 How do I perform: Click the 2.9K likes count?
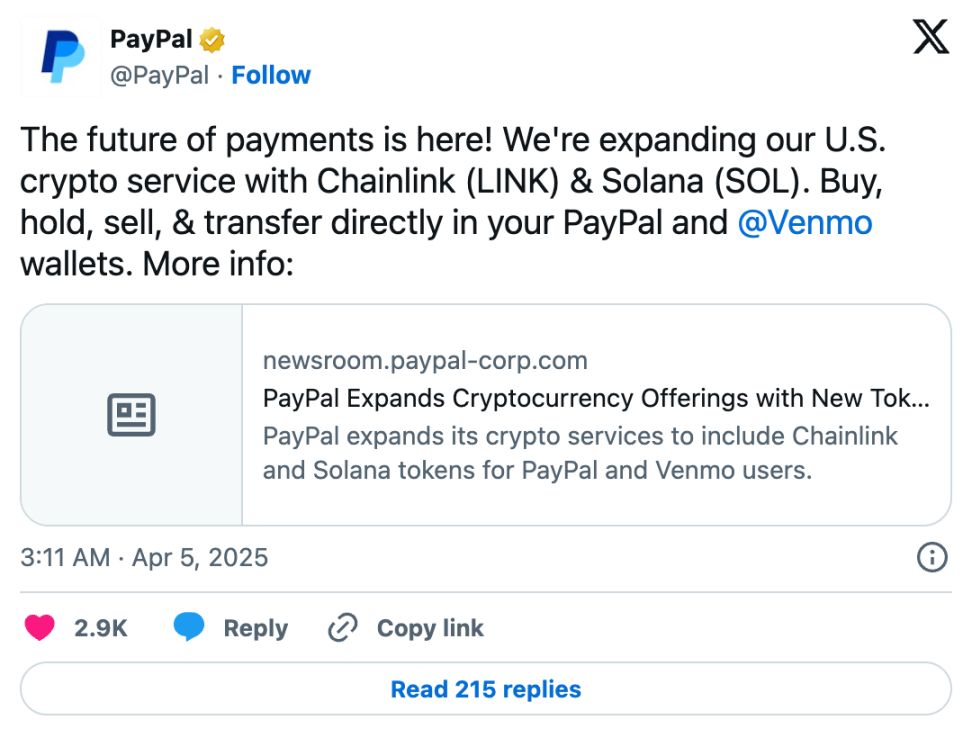pos(101,628)
